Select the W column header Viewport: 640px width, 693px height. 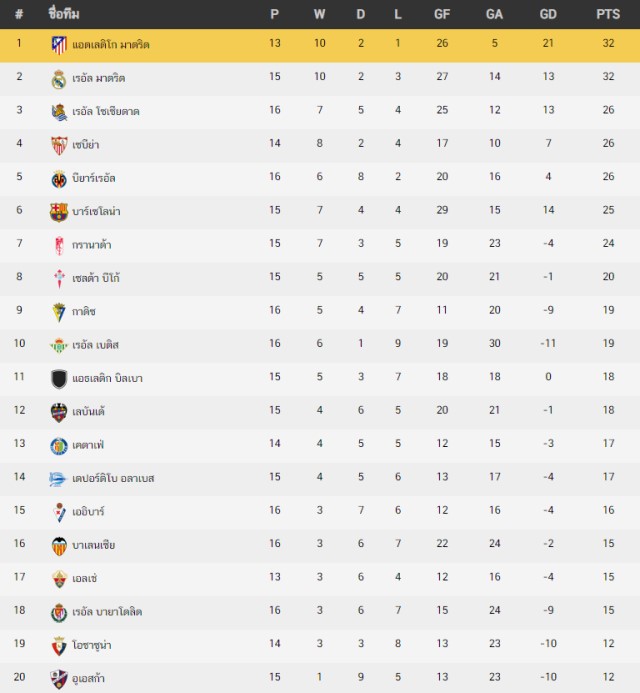(320, 14)
